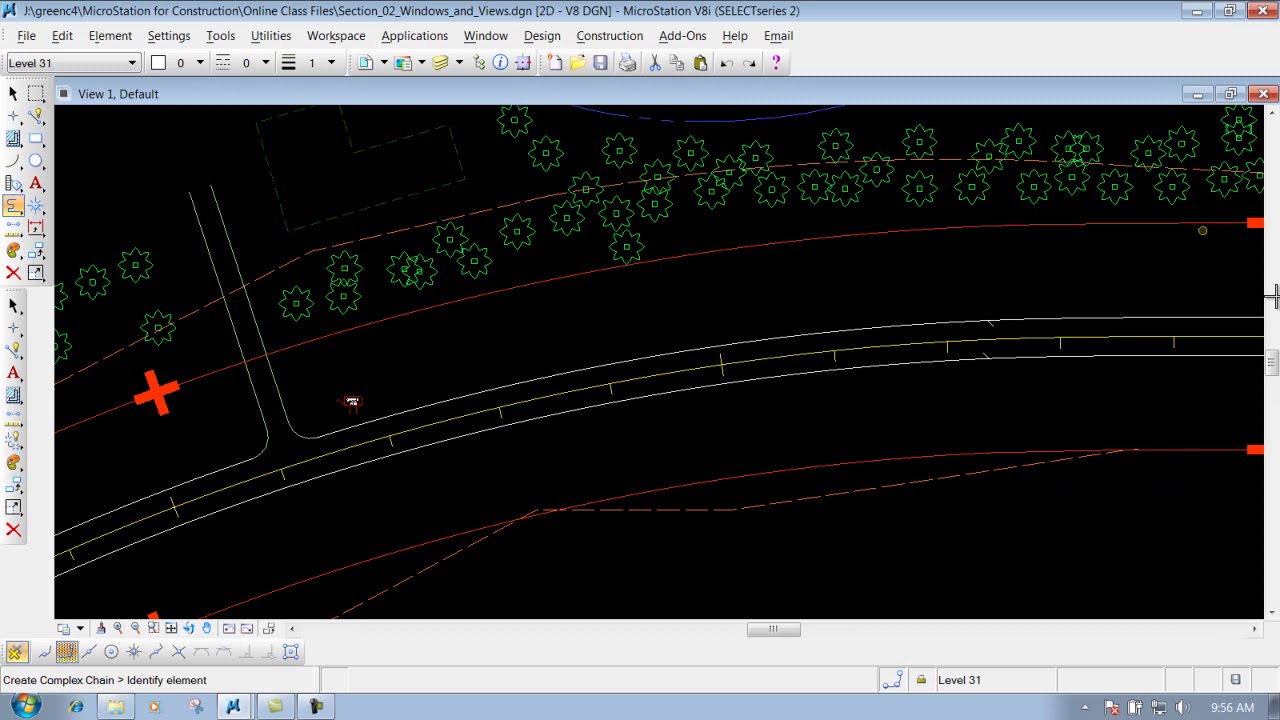Click the Print icon in the toolbar
The width and height of the screenshot is (1280, 720).
[627, 63]
